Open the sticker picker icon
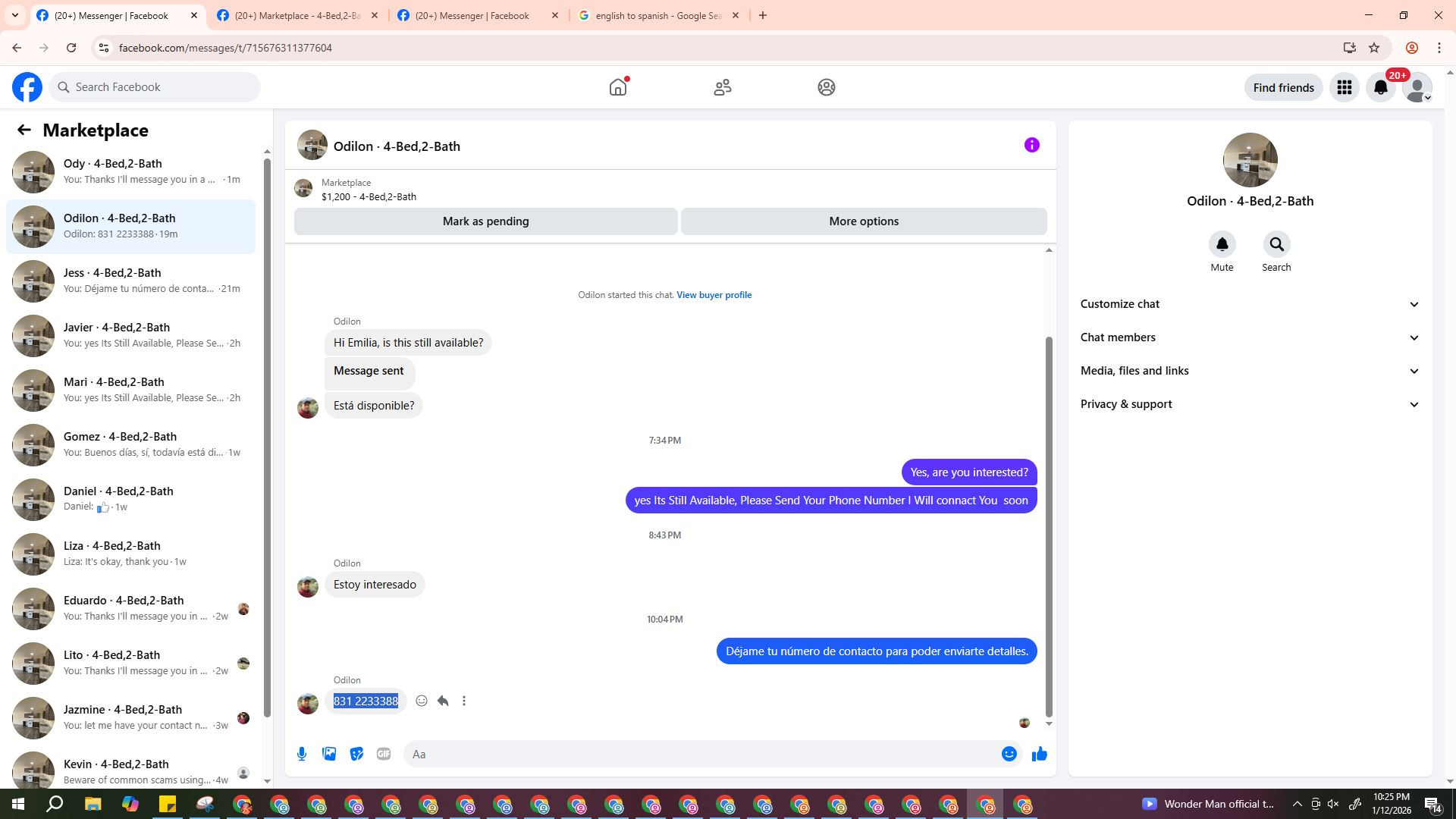The height and width of the screenshot is (819, 1456). (356, 754)
